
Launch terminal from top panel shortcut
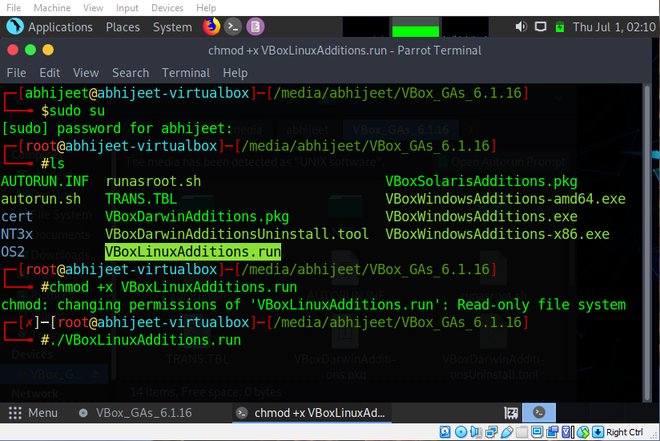(233, 27)
